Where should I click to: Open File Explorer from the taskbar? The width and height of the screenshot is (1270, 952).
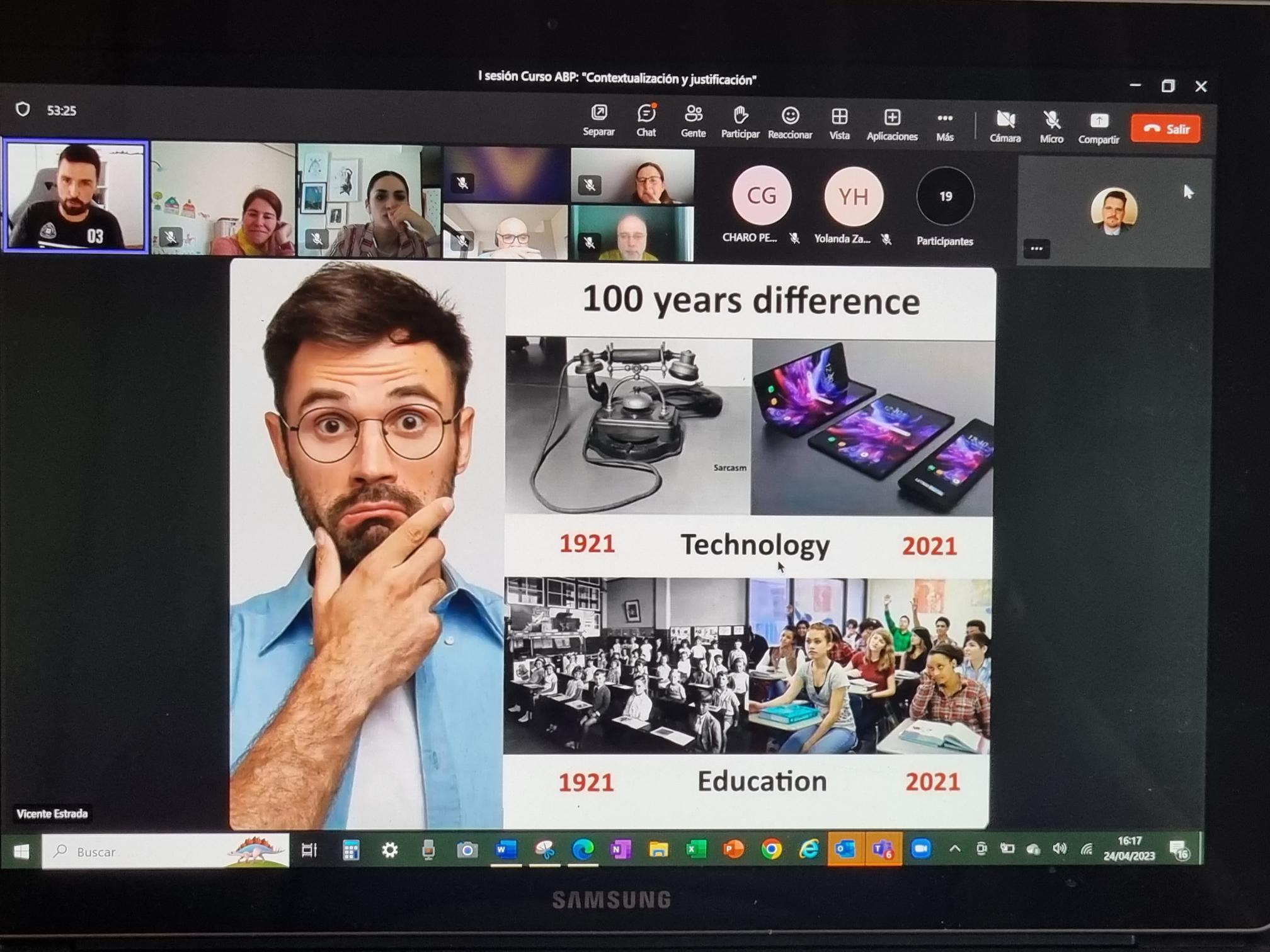[x=658, y=851]
